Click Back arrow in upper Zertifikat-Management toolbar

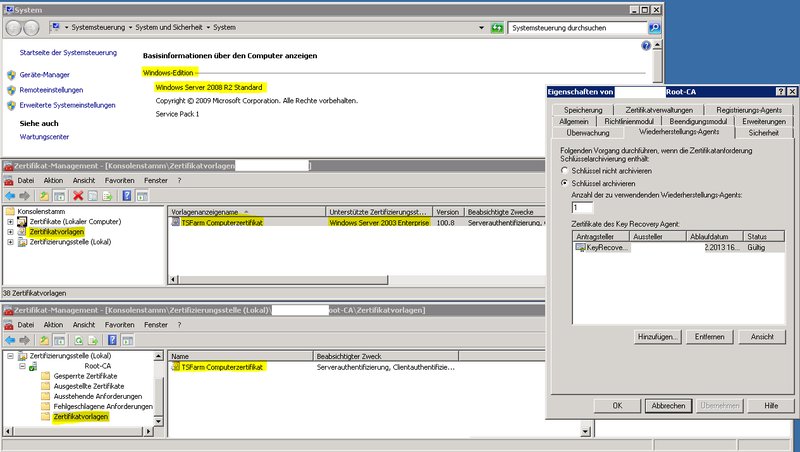tap(10, 196)
